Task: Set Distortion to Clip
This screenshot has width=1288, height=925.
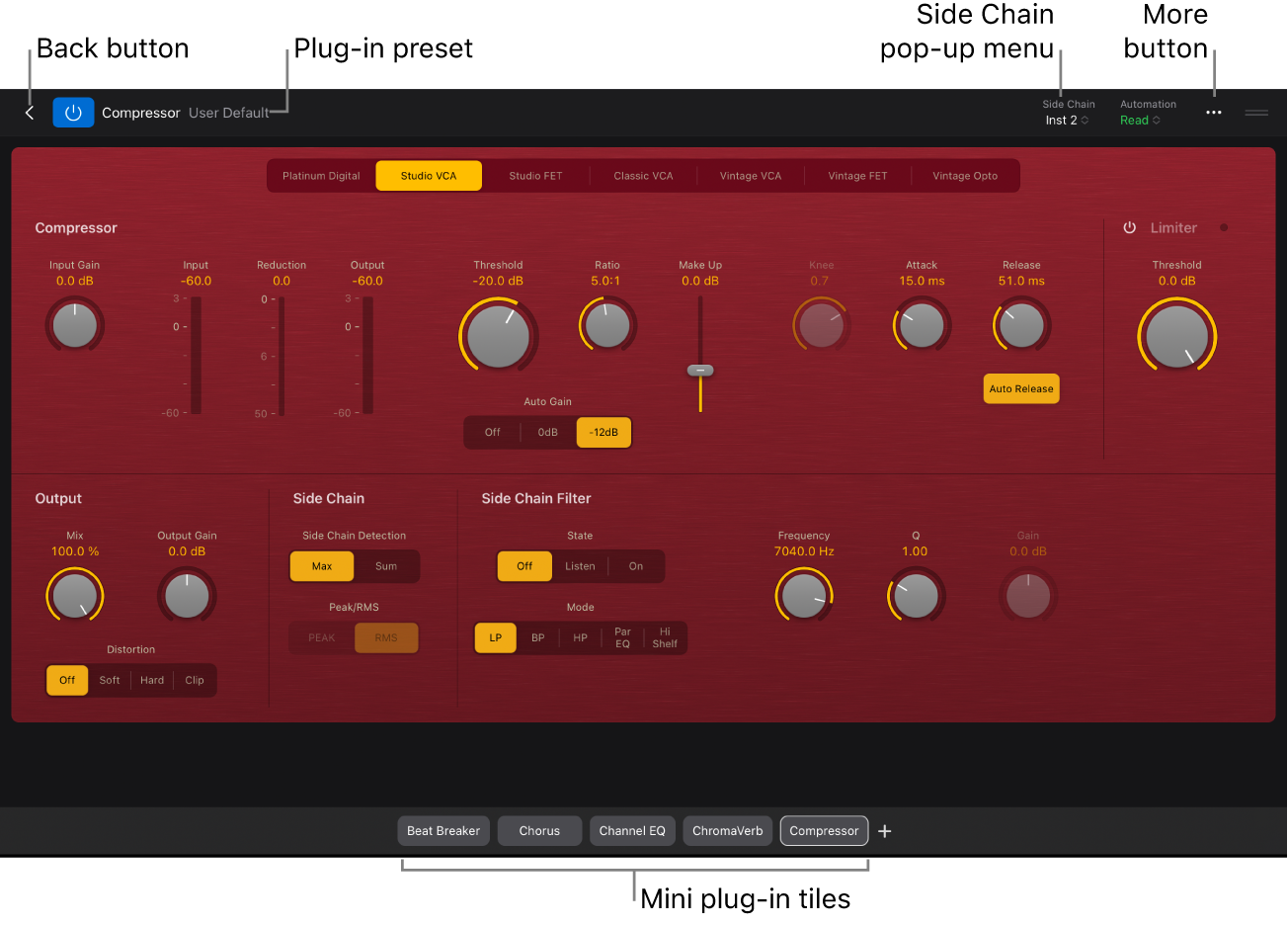Action: click(x=195, y=680)
